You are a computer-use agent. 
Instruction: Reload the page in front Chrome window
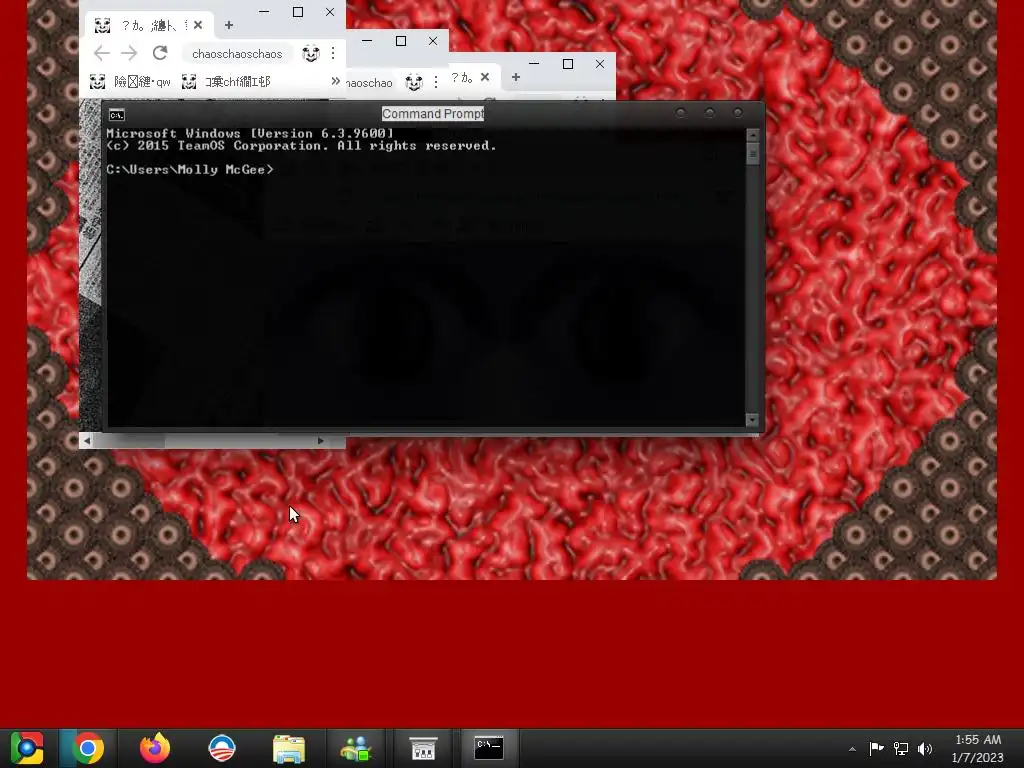pyautogui.click(x=160, y=53)
